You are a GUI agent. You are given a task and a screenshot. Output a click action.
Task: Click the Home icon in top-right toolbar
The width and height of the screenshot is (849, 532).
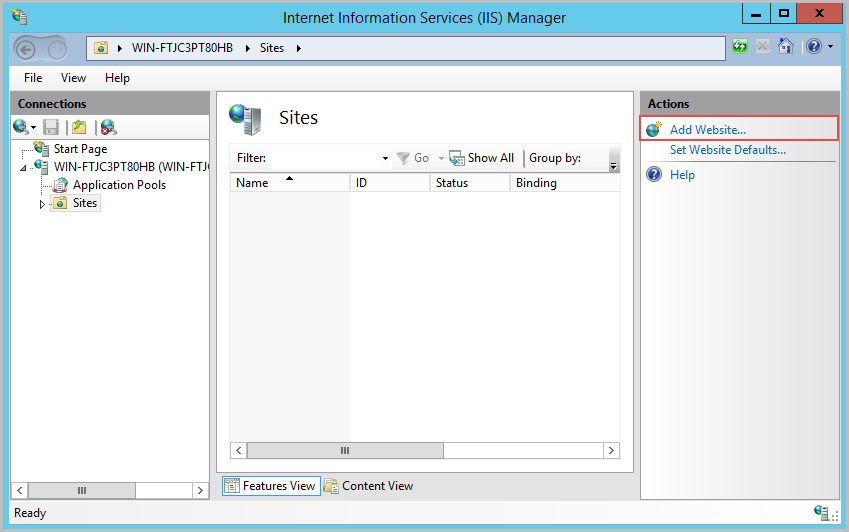pos(786,47)
